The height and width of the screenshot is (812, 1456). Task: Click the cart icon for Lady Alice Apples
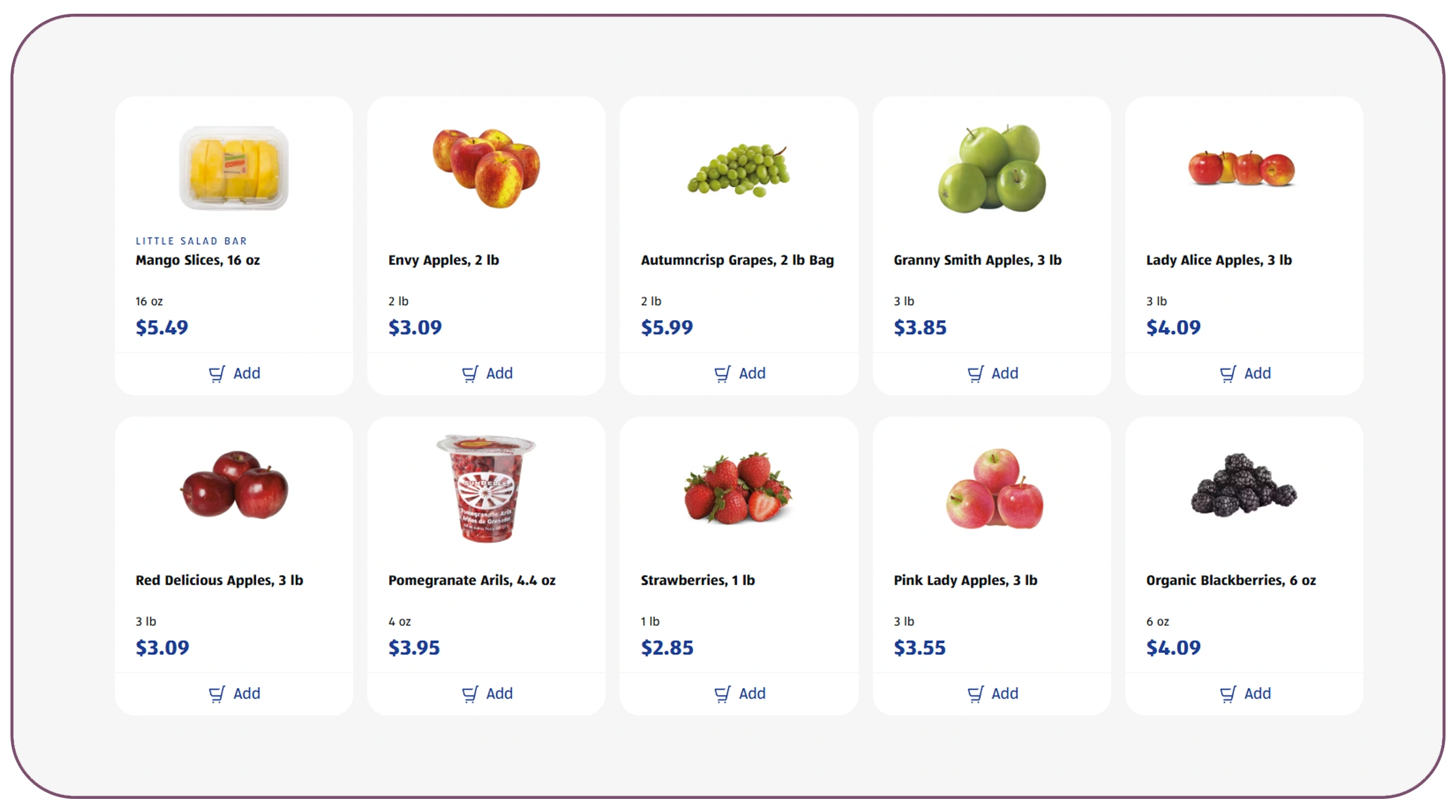pyautogui.click(x=1229, y=373)
